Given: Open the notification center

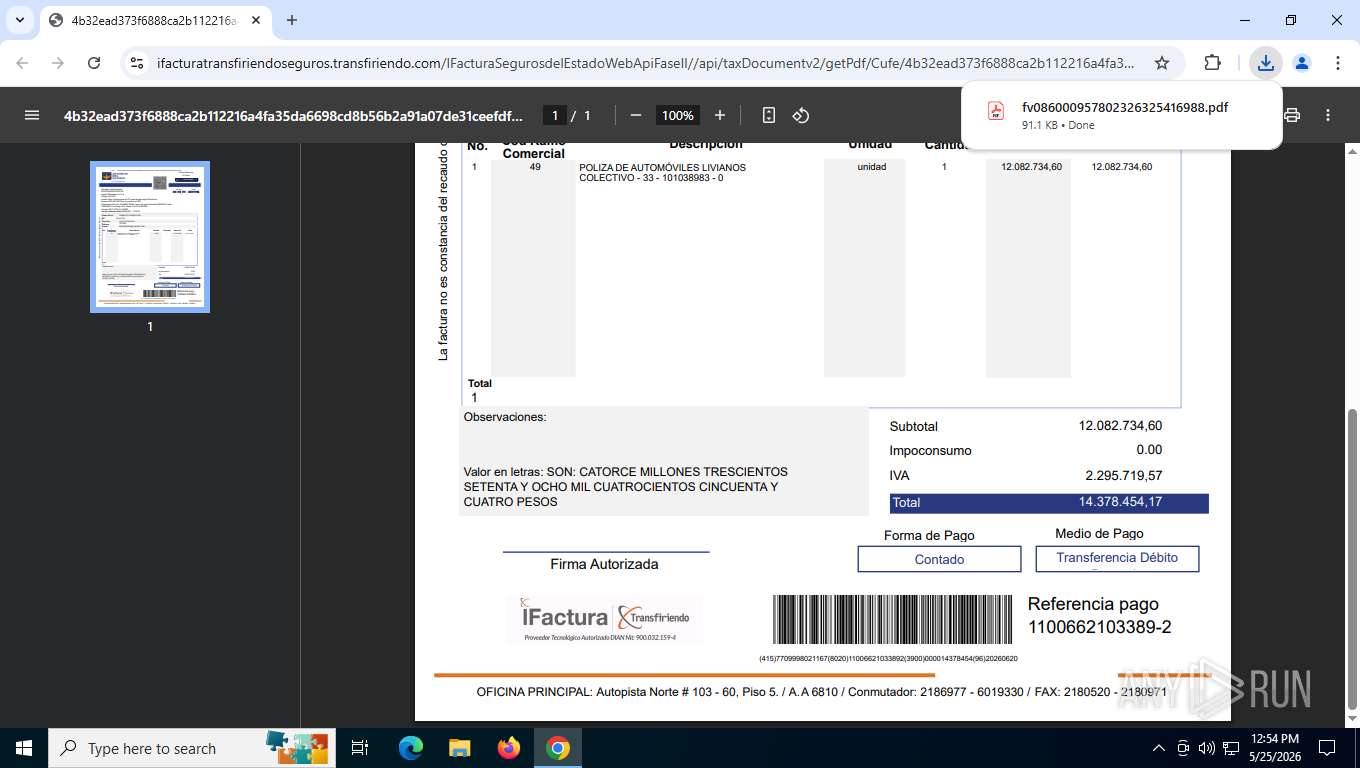Looking at the screenshot, I should pos(1327,748).
